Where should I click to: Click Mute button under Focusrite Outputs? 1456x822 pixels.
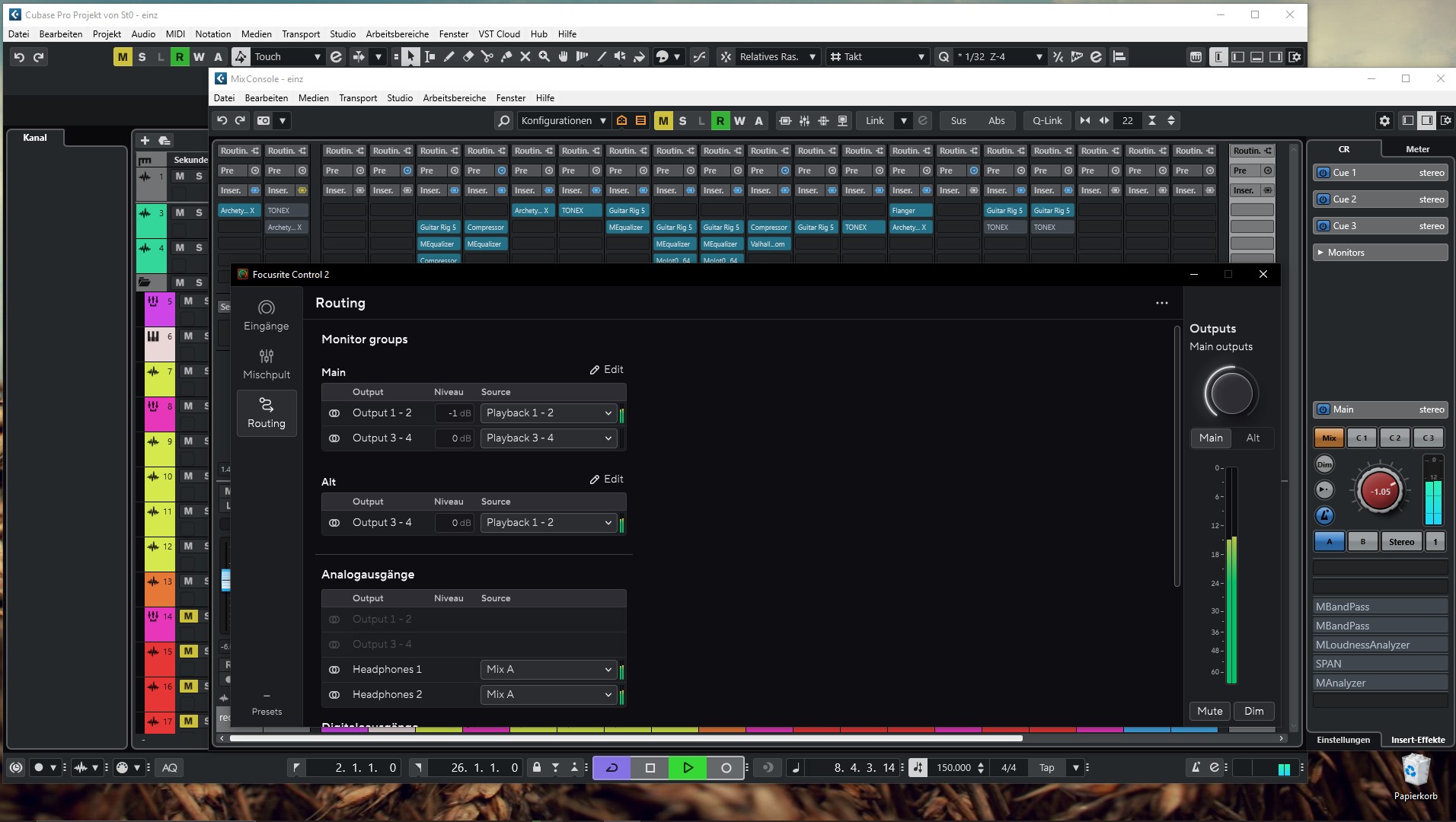1209,711
